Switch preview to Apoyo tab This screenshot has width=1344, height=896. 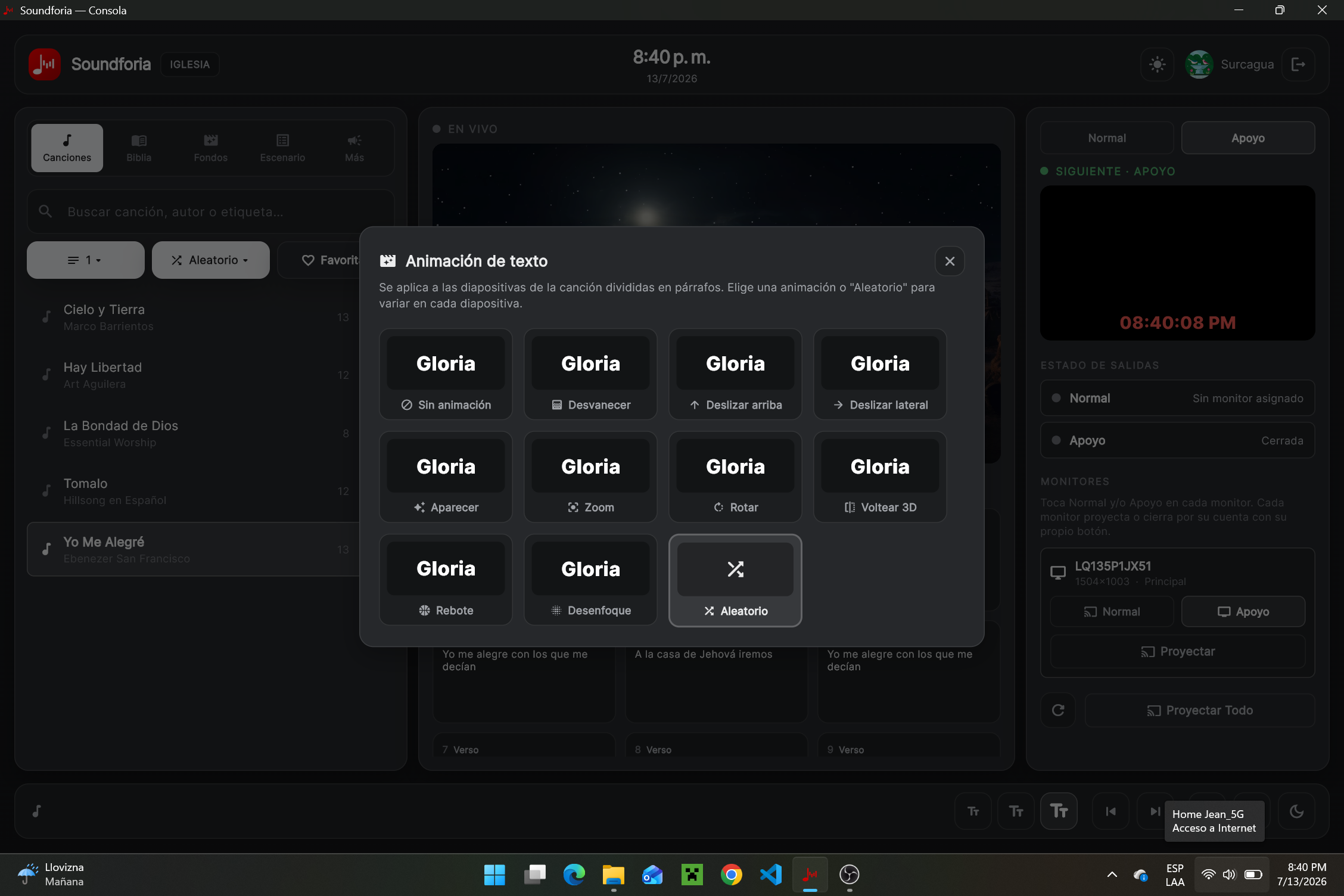pyautogui.click(x=1247, y=138)
